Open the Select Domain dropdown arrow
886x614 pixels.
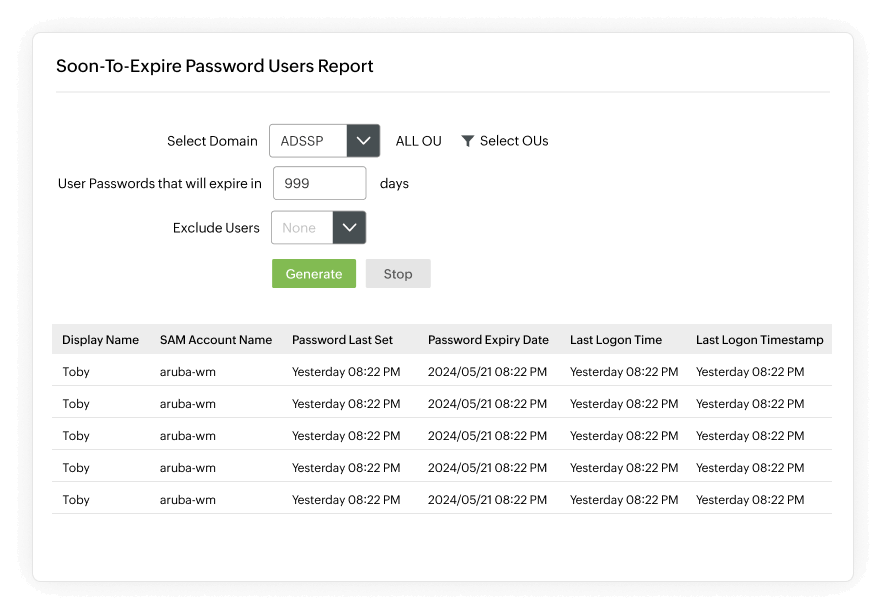coord(363,140)
